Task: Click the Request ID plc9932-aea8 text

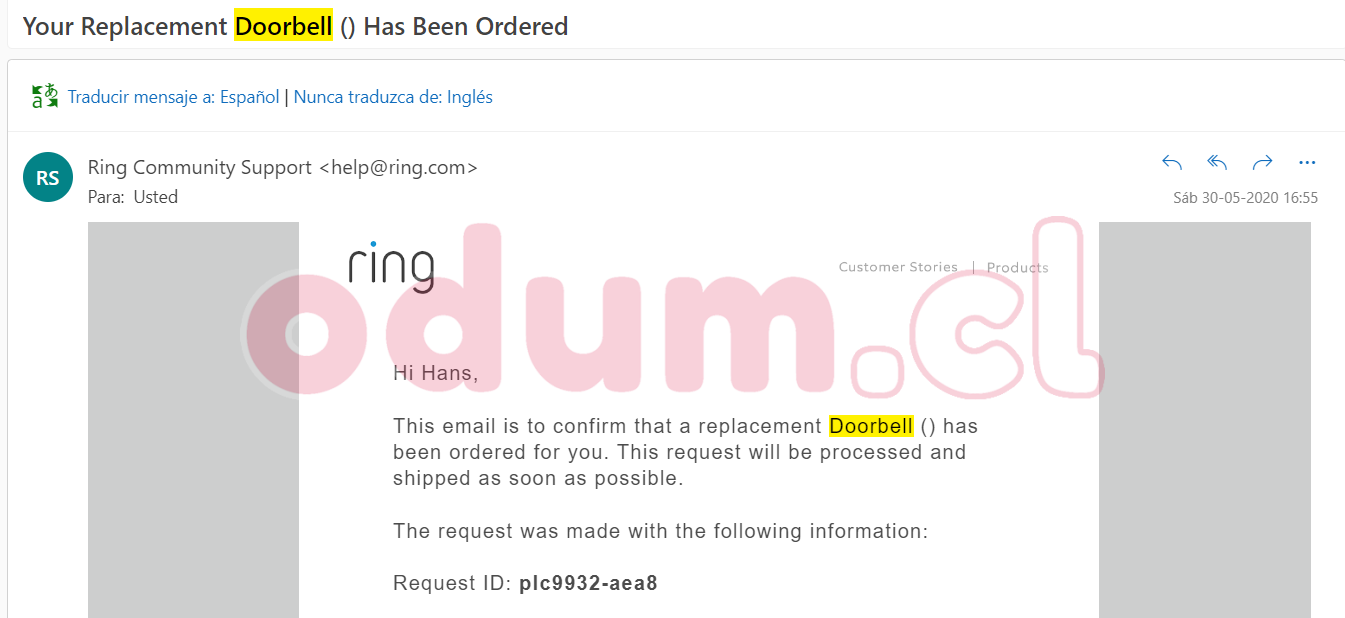Action: (588, 583)
